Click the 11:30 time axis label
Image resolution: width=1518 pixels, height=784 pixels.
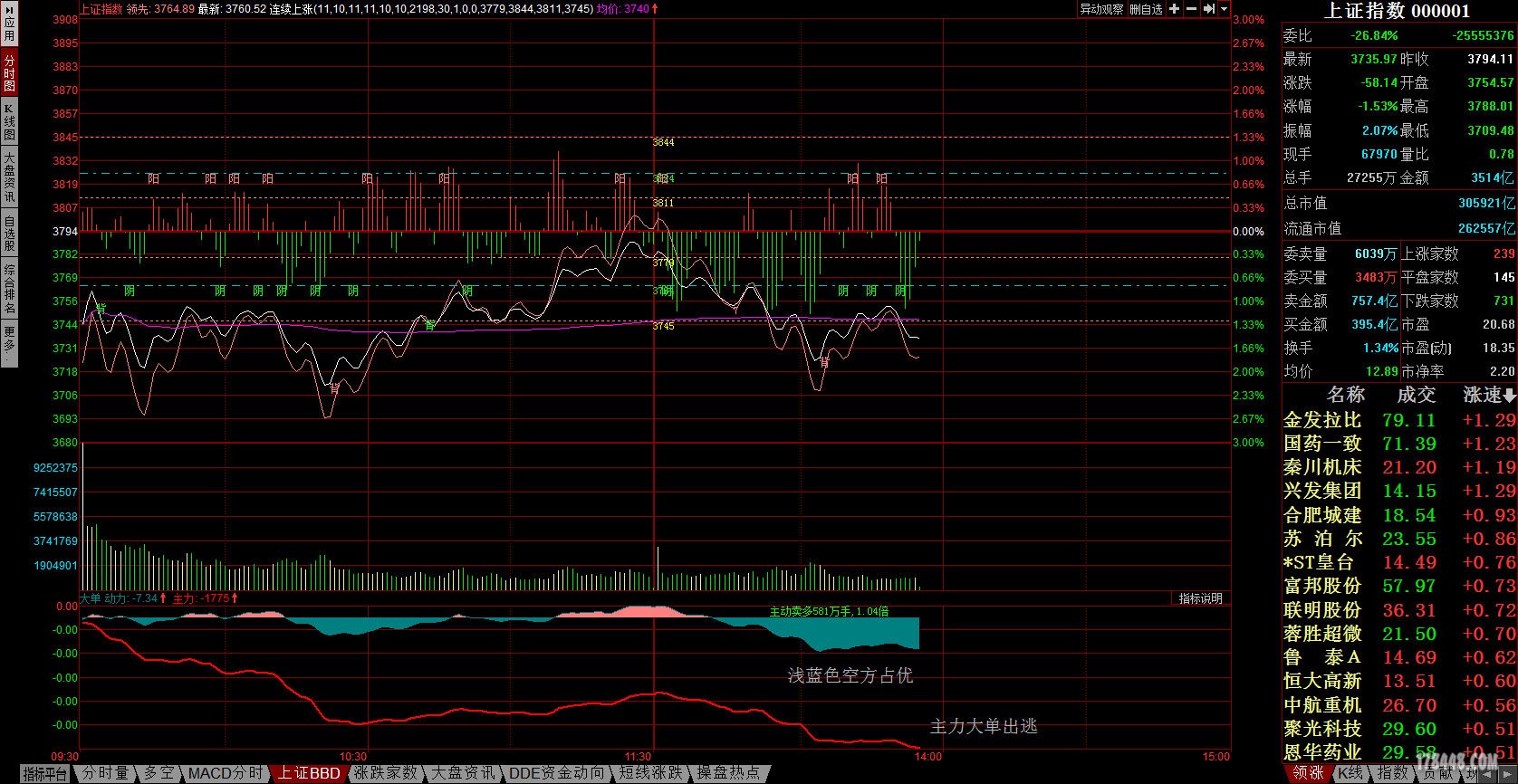click(x=639, y=756)
